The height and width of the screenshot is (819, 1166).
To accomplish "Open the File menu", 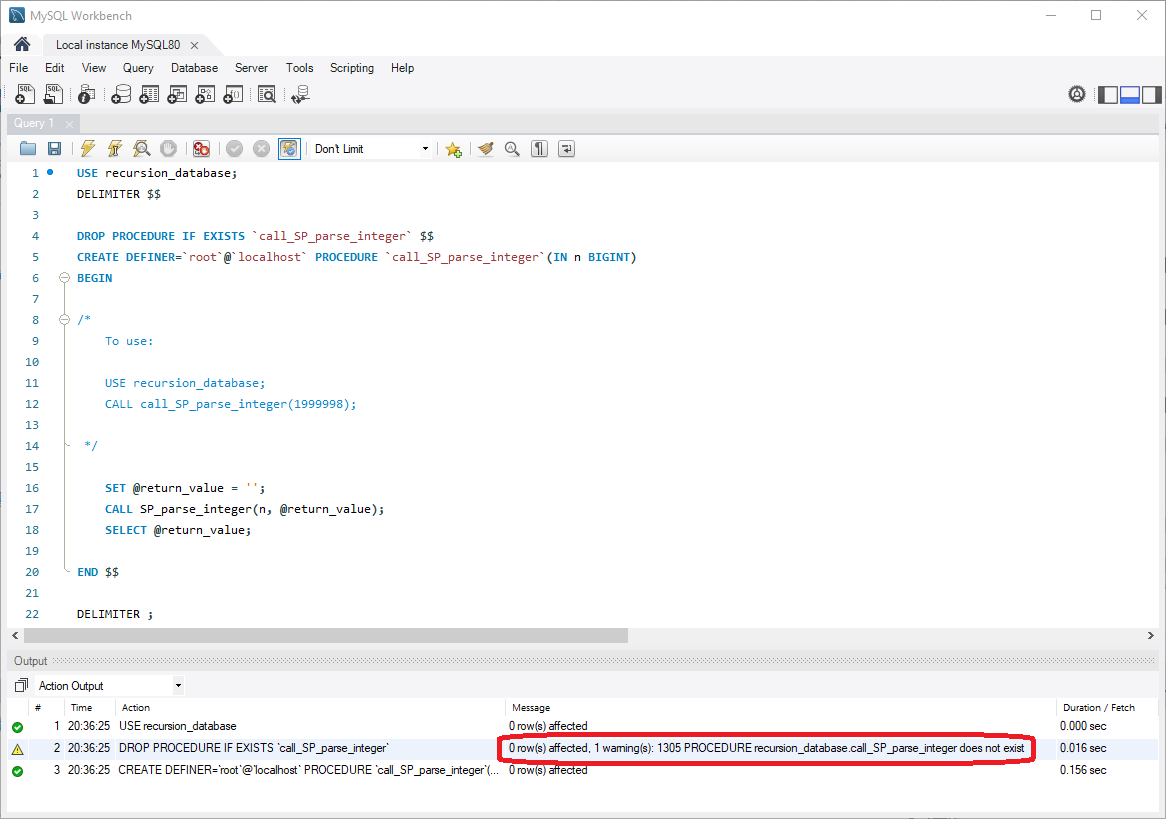I will pos(19,68).
